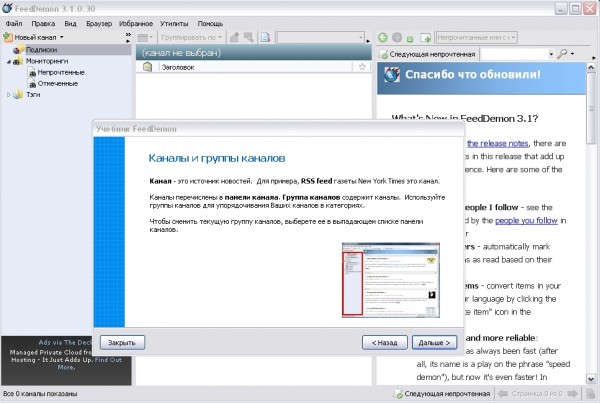The height and width of the screenshot is (403, 600).
Task: Open the Правка menu
Action: pos(43,24)
